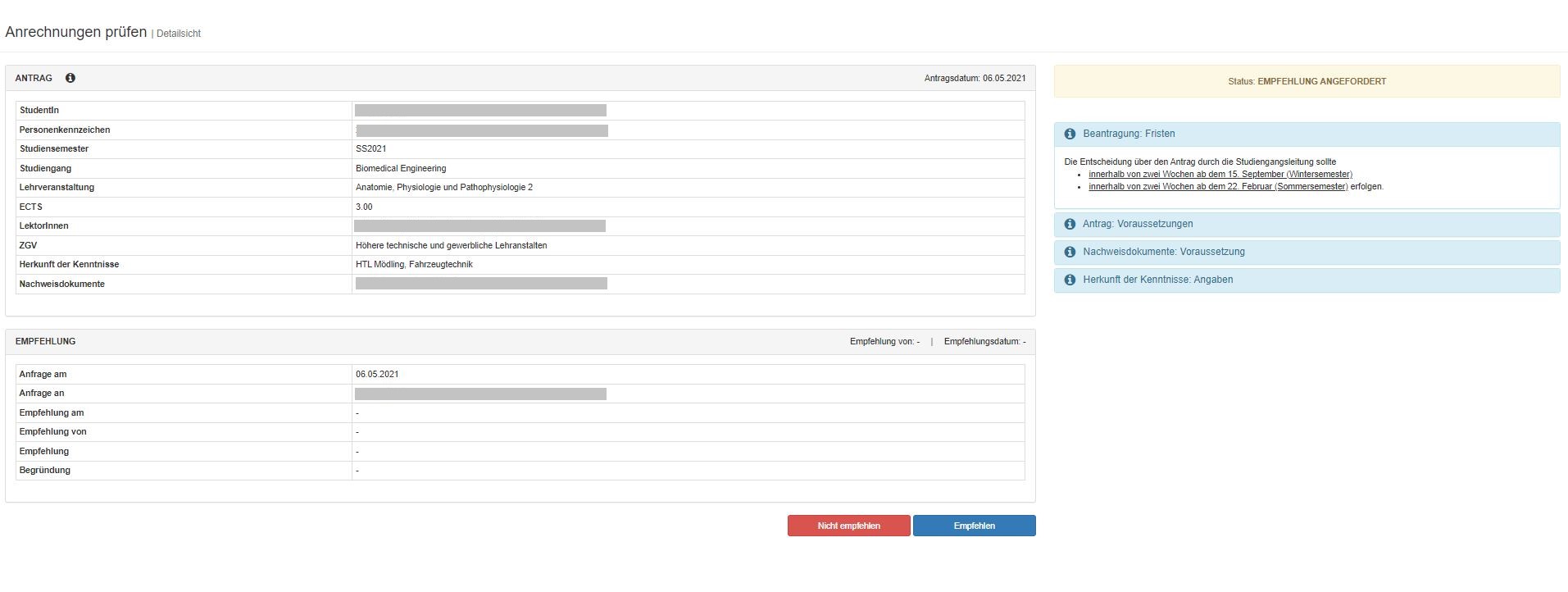Open the redacted Nachweisdokumente file entry
The height and width of the screenshot is (592, 1568).
tap(481, 284)
